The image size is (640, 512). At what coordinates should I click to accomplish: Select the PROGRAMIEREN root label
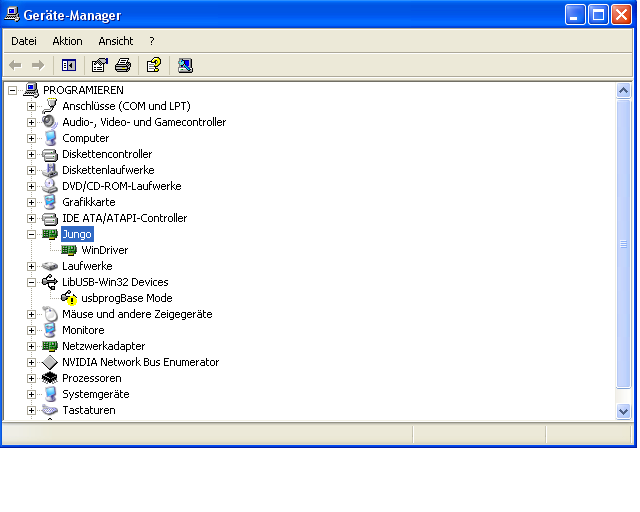tap(83, 90)
